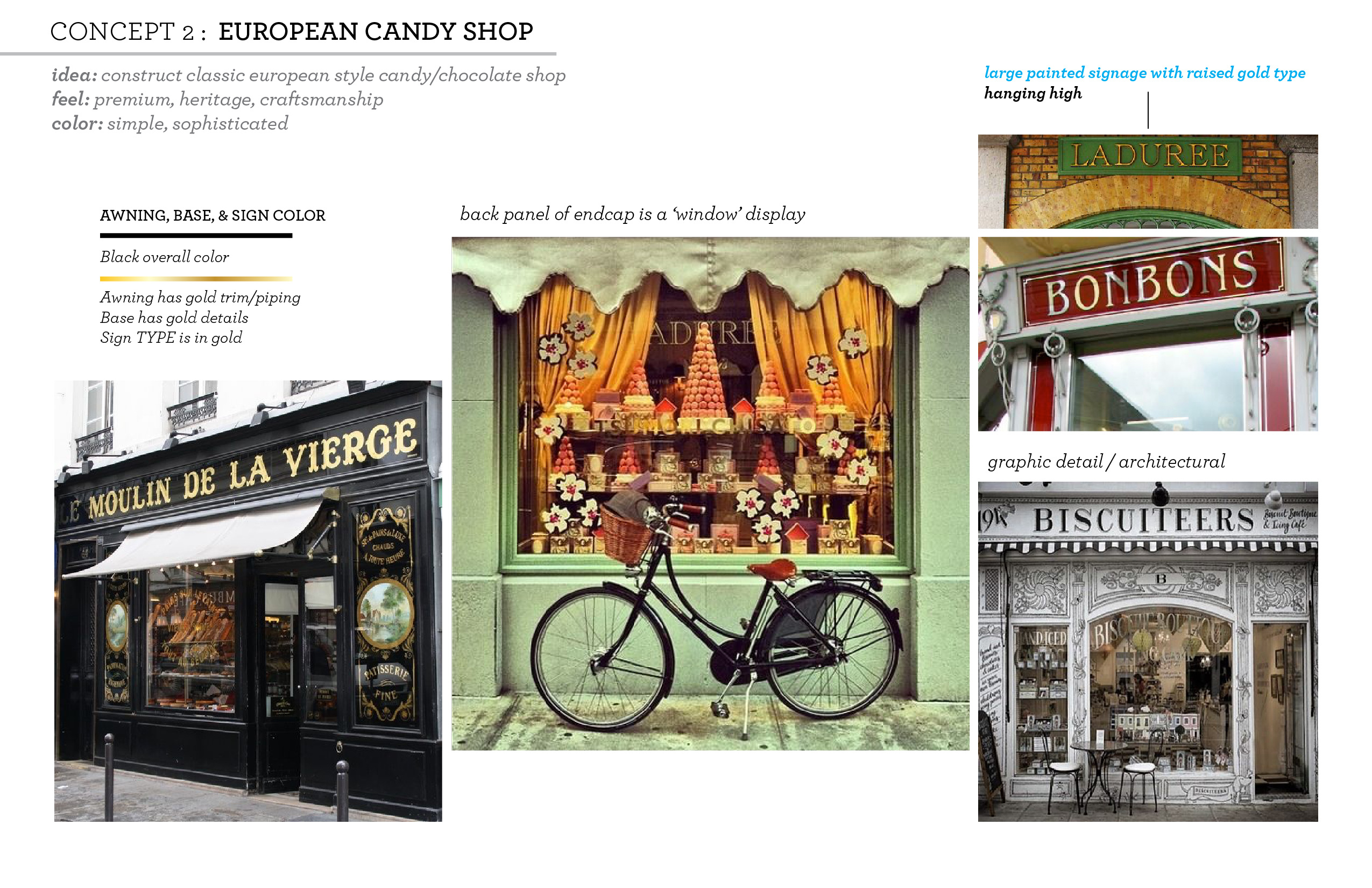Click the back panel endcap window caption
The height and width of the screenshot is (888, 1372).
[632, 215]
